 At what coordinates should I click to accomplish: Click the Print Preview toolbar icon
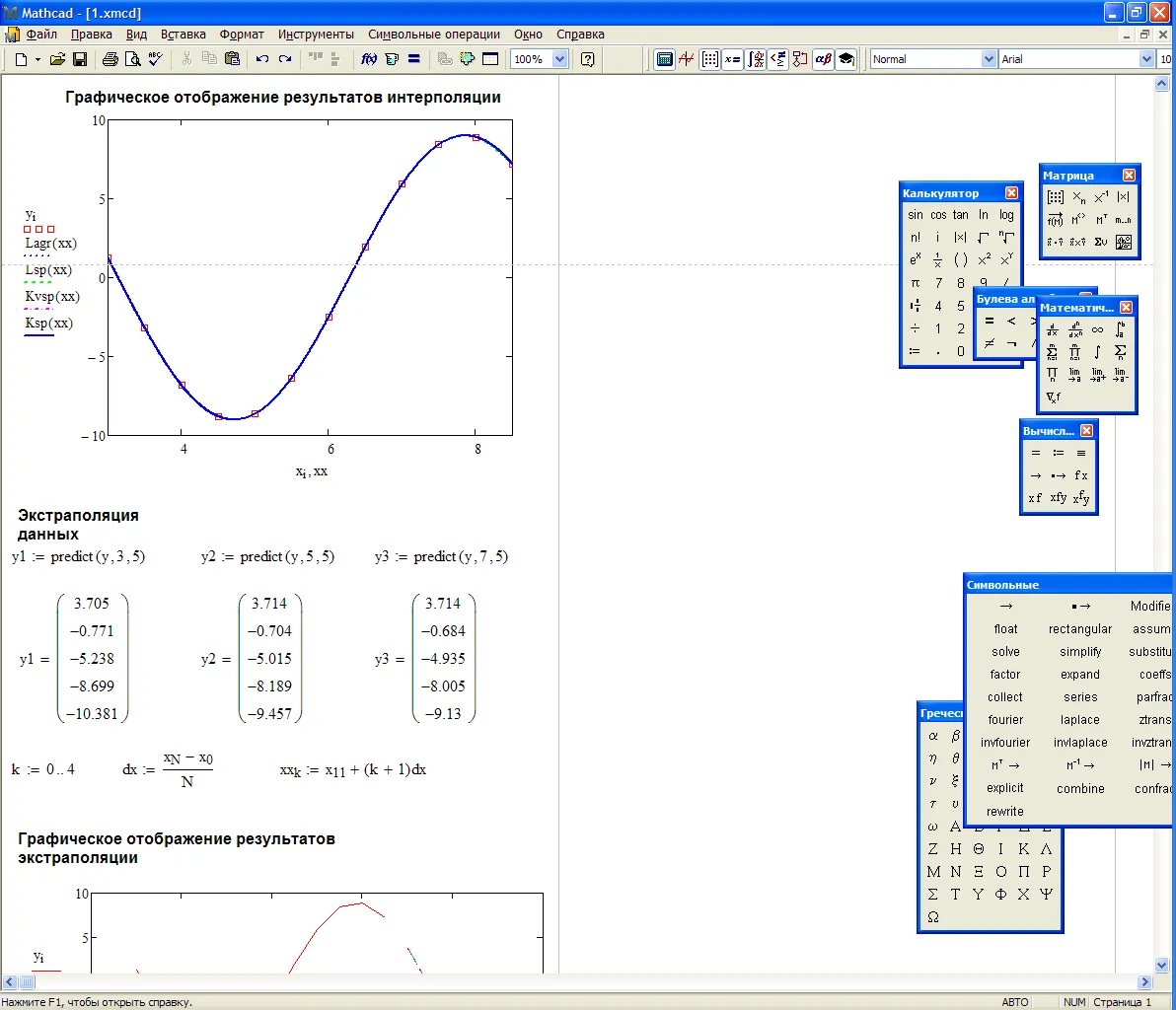(132, 59)
